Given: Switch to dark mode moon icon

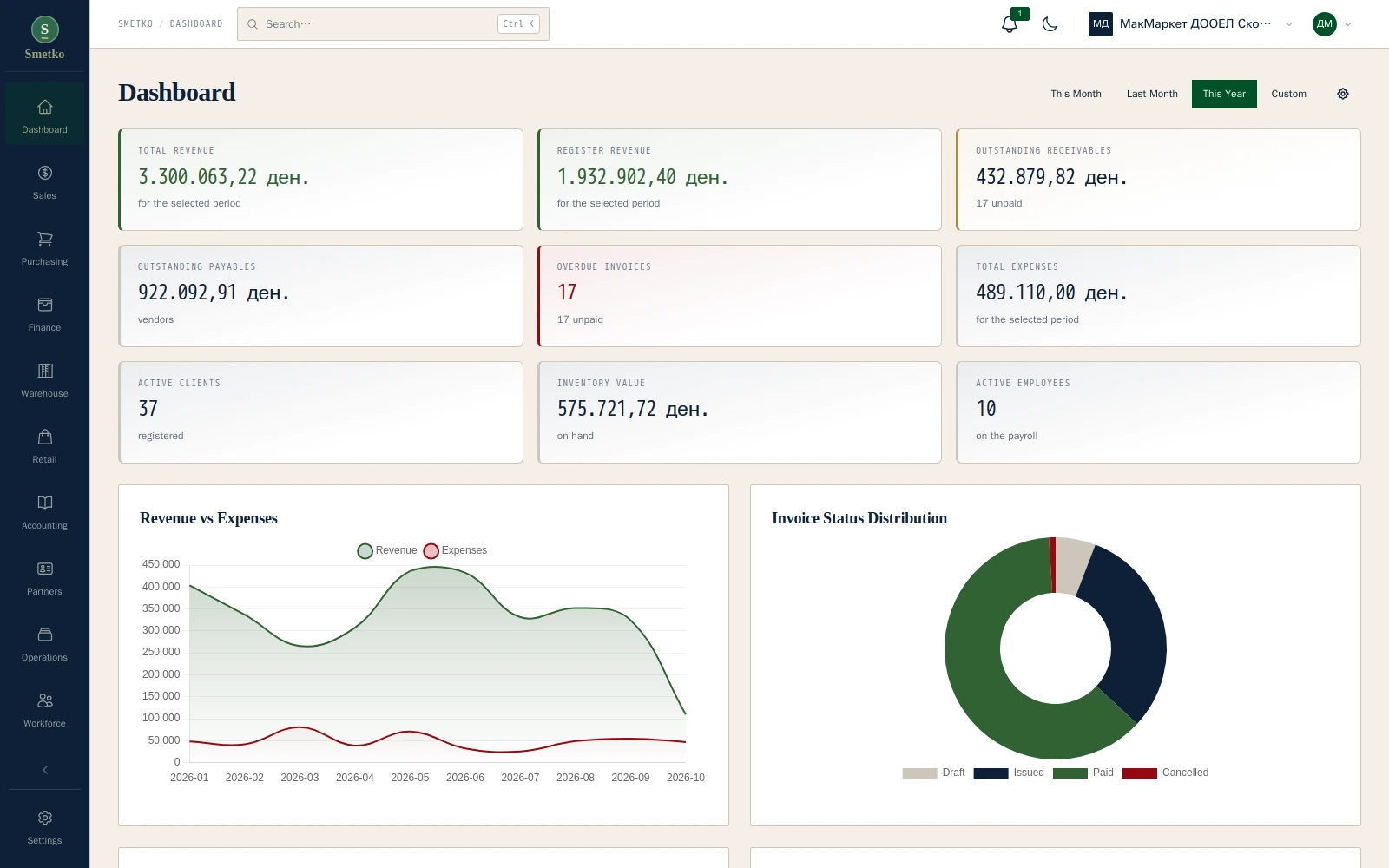Looking at the screenshot, I should [1050, 24].
